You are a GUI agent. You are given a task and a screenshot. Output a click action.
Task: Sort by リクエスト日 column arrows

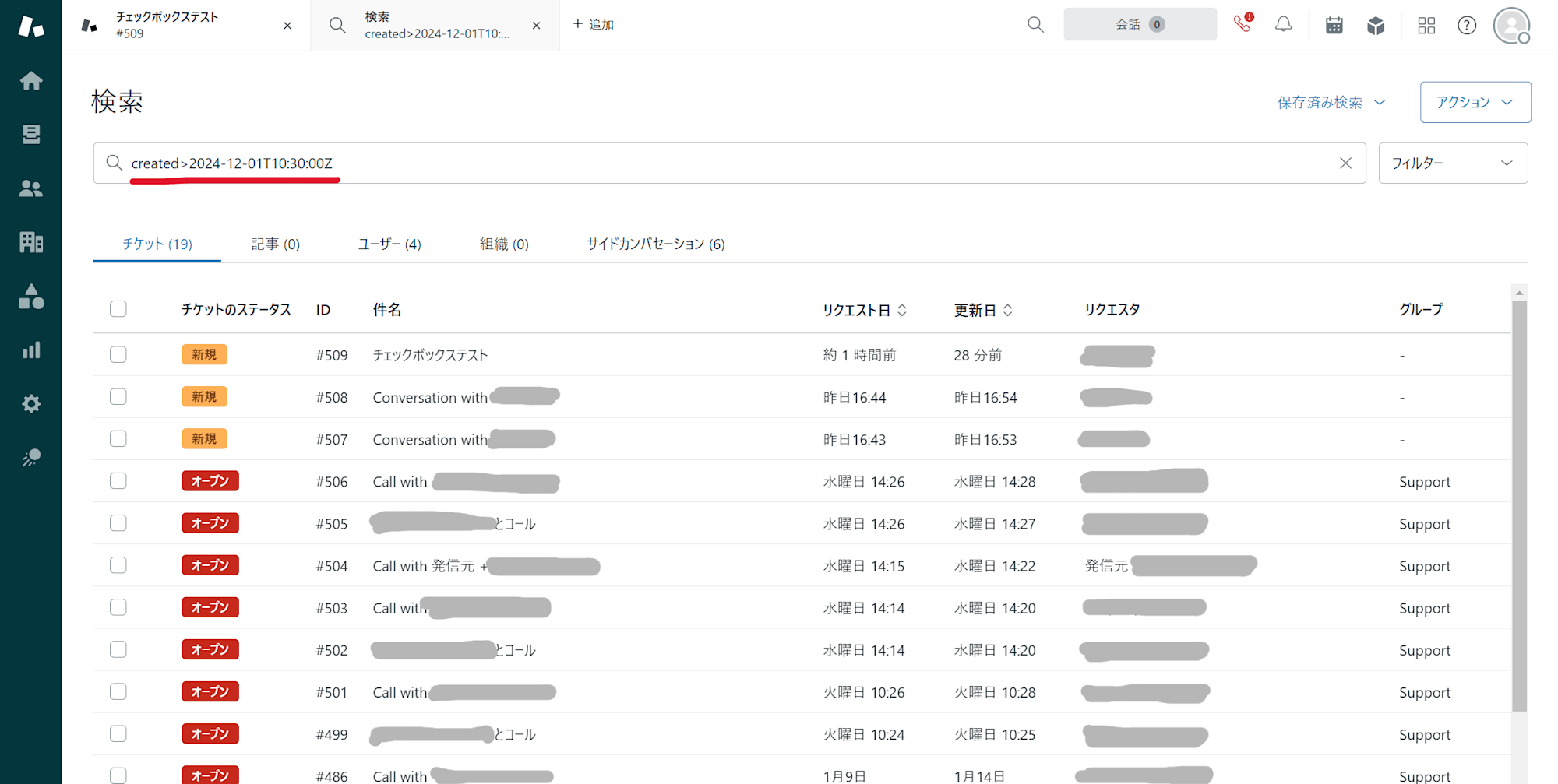902,310
